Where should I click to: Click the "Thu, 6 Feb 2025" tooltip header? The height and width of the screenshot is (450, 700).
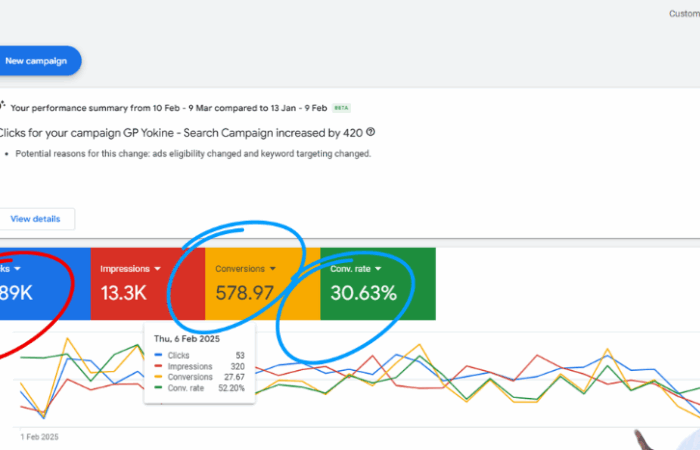[187, 338]
